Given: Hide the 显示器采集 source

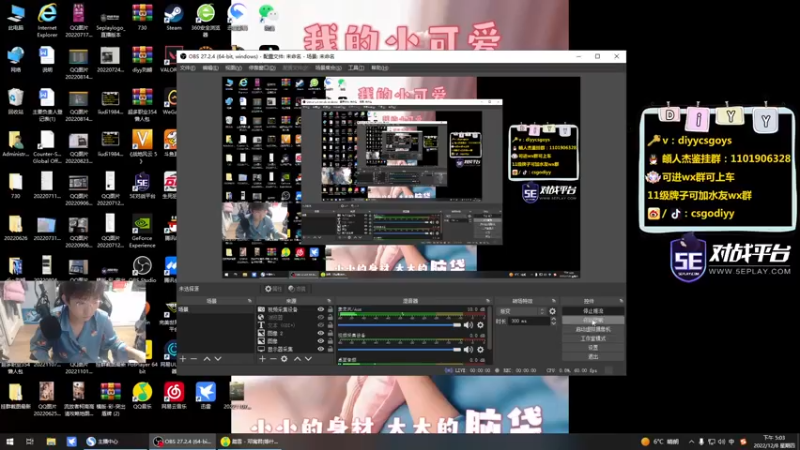Looking at the screenshot, I should [320, 349].
